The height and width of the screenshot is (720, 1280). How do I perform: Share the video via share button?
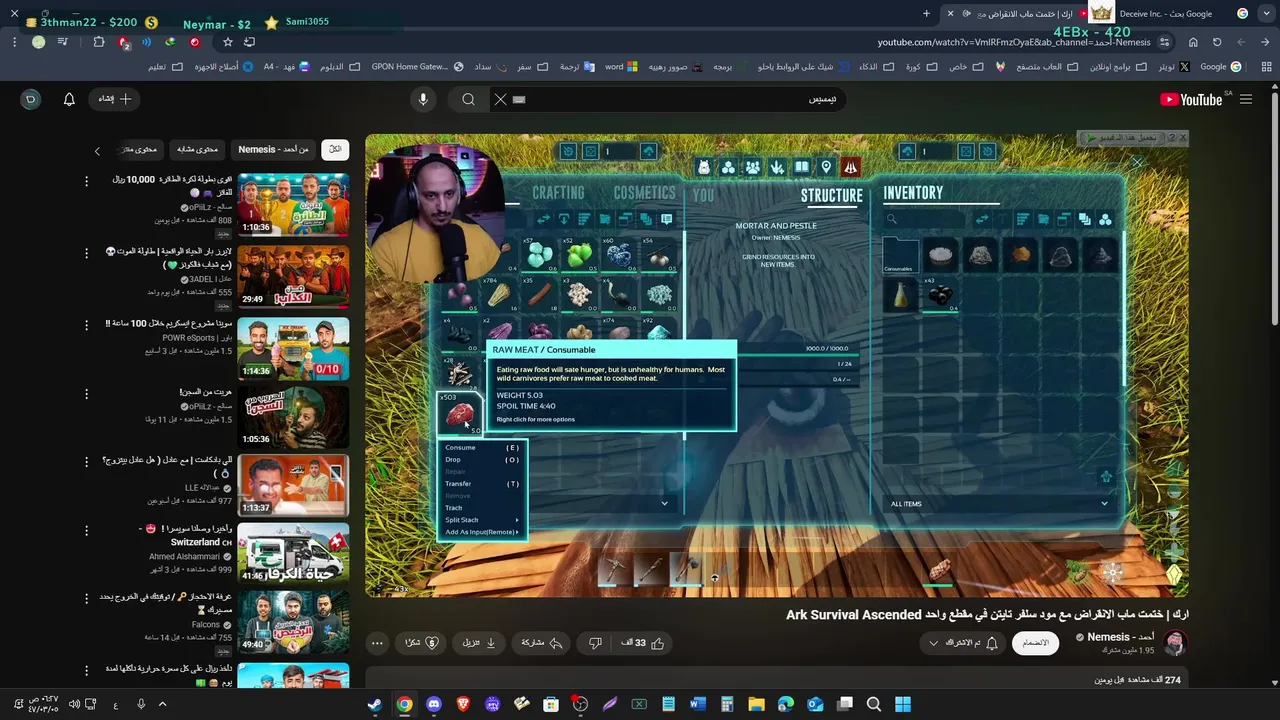click(x=542, y=643)
